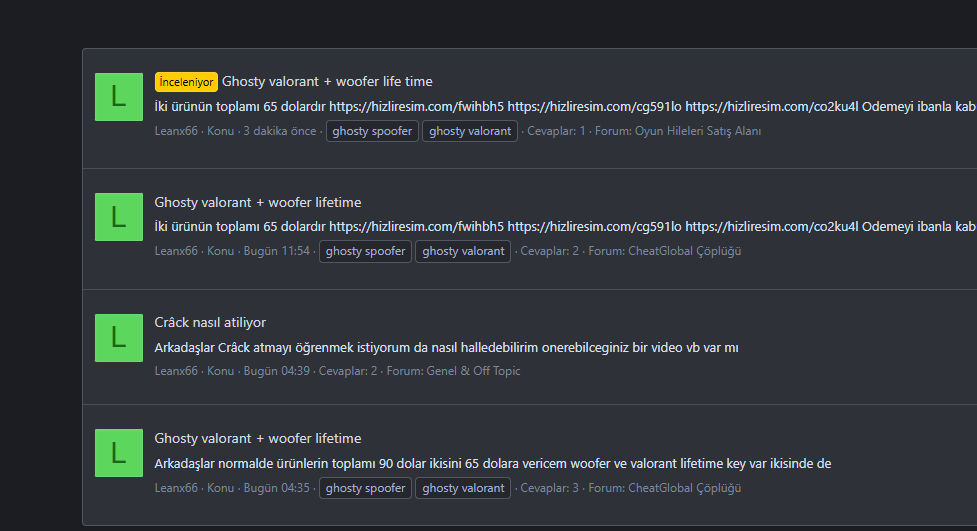Click 'Cevaplar: 1' reply count
977x531 pixels.
(x=556, y=131)
